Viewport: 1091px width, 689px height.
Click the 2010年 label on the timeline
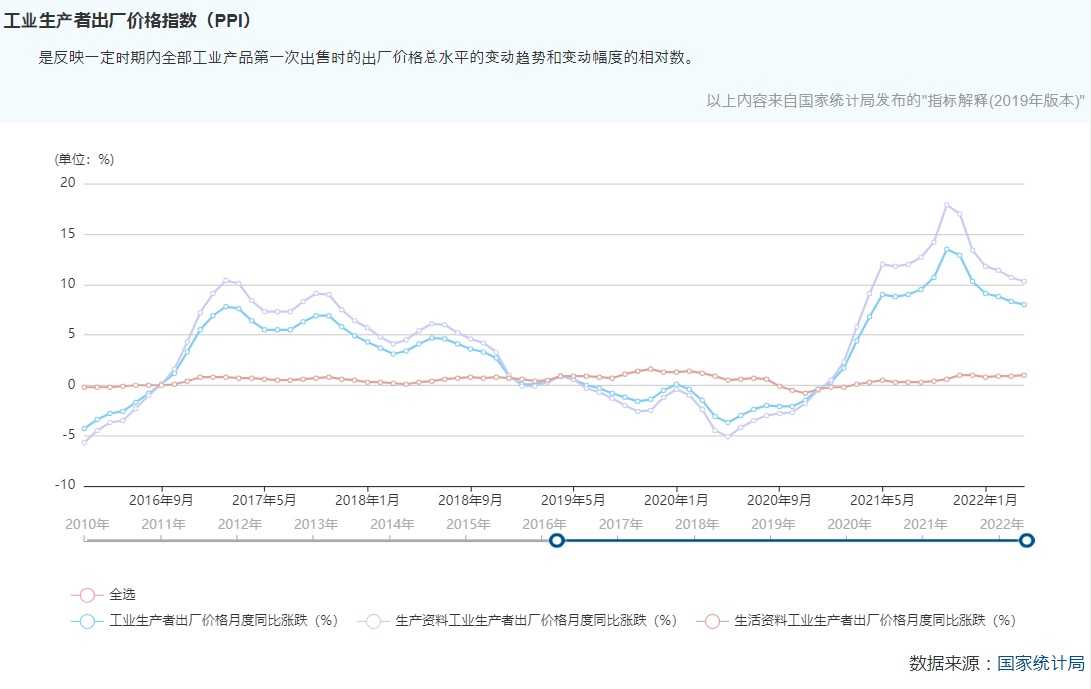(x=86, y=524)
